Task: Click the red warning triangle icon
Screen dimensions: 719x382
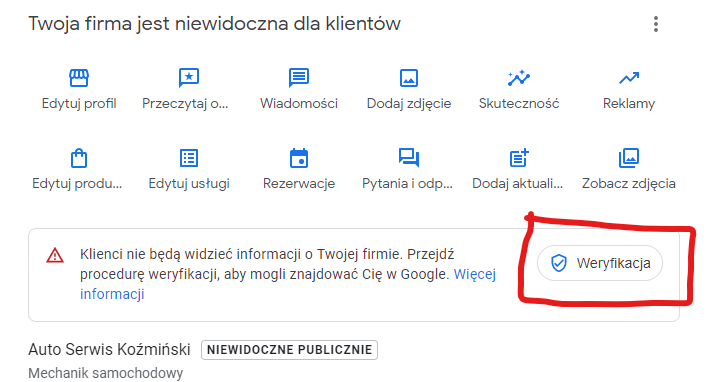Action: pyautogui.click(x=55, y=255)
